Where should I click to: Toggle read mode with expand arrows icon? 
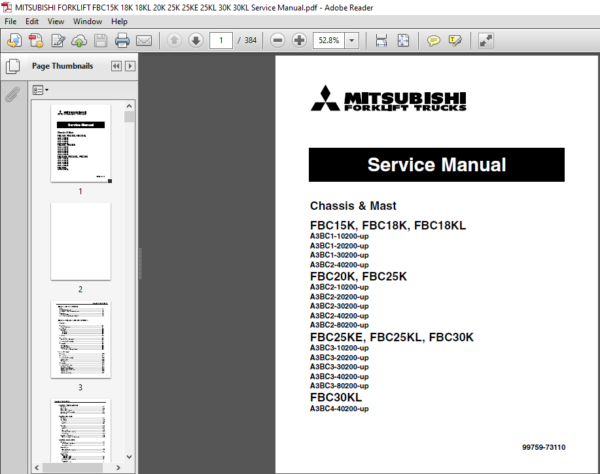click(486, 41)
